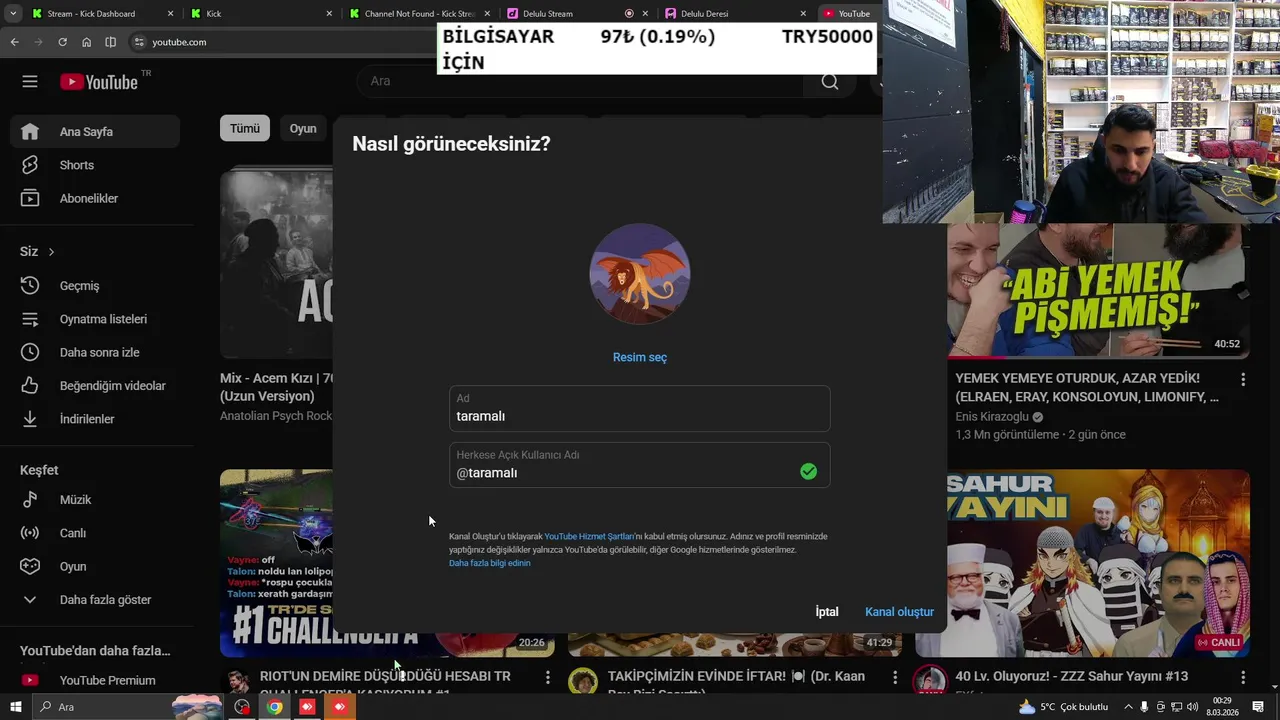Open options menu for TAKİPÇİMİZİN EVİNDE İFTAR video
The height and width of the screenshot is (720, 1280).
point(895,677)
